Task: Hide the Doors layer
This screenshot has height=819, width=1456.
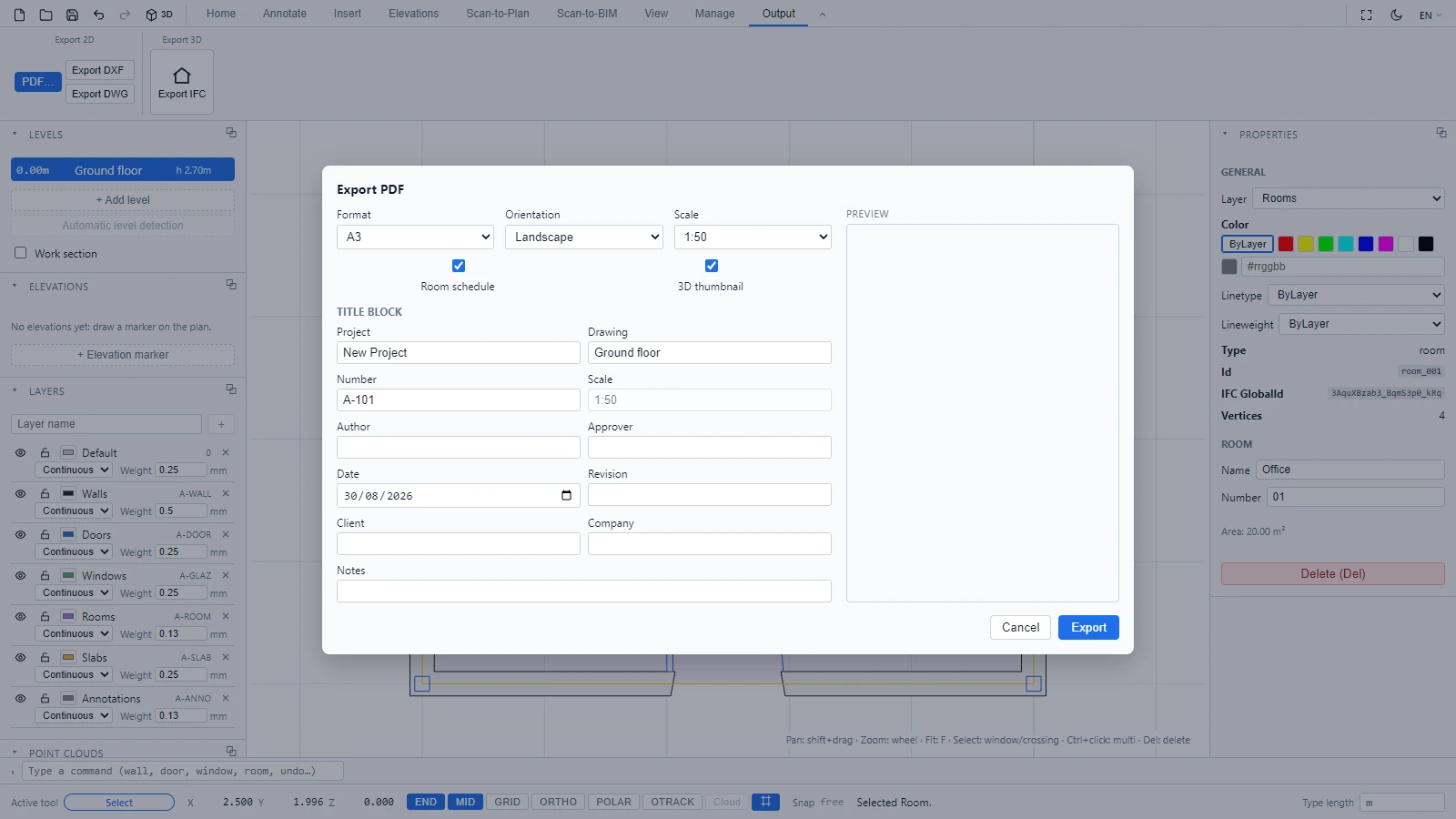Action: tap(20, 534)
